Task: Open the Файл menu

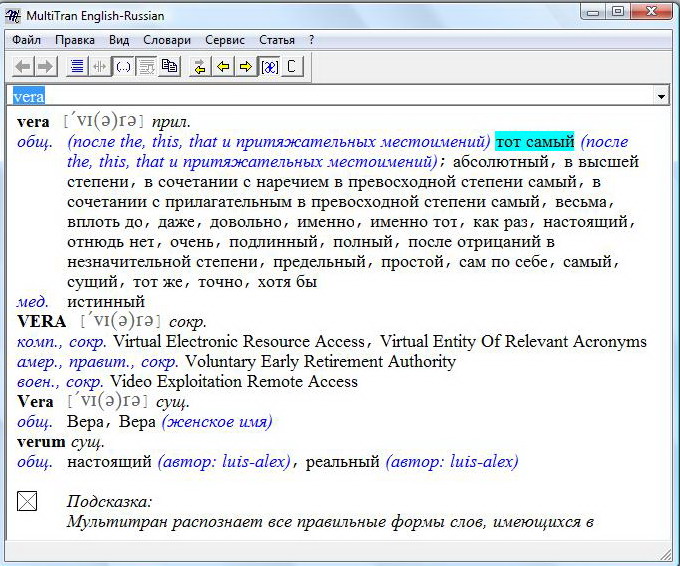Action: coord(26,40)
